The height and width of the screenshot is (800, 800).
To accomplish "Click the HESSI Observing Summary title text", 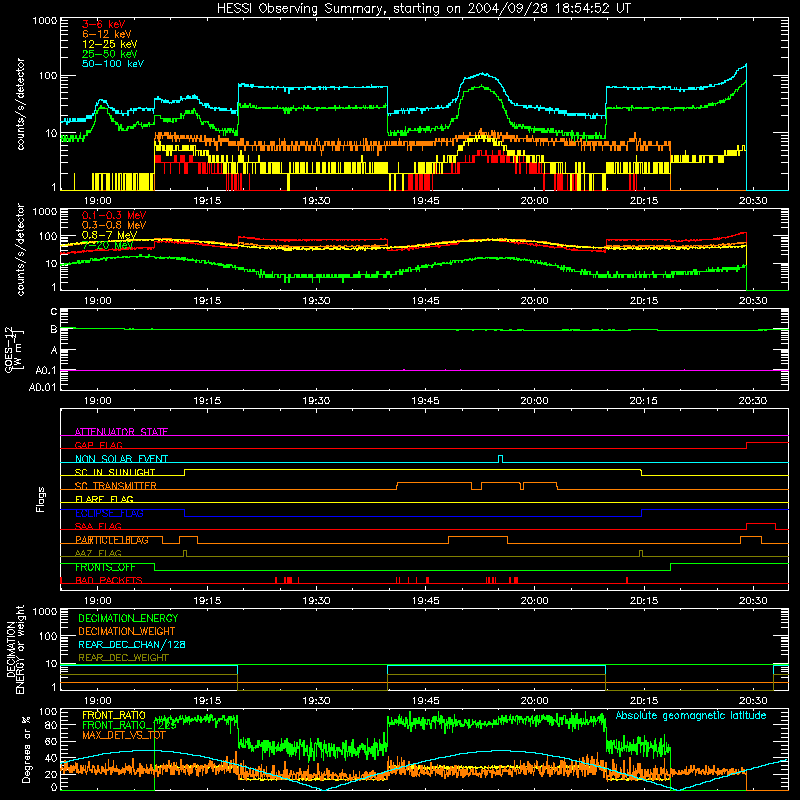I will pos(424,9).
